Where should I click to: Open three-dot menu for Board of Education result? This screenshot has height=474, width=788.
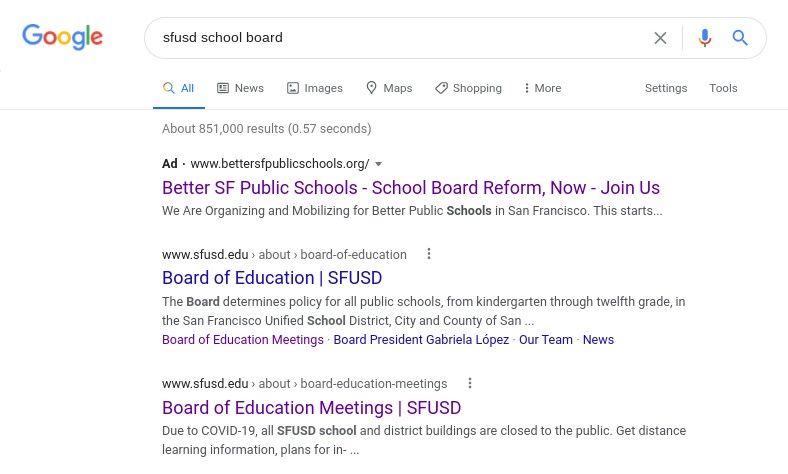point(429,254)
